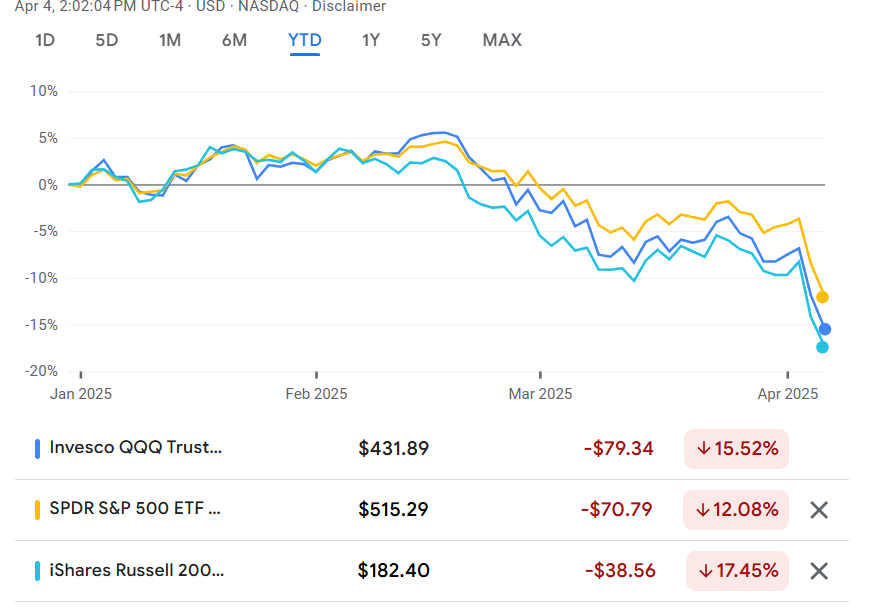
Task: Click the $515.29 price value
Action: tap(394, 510)
